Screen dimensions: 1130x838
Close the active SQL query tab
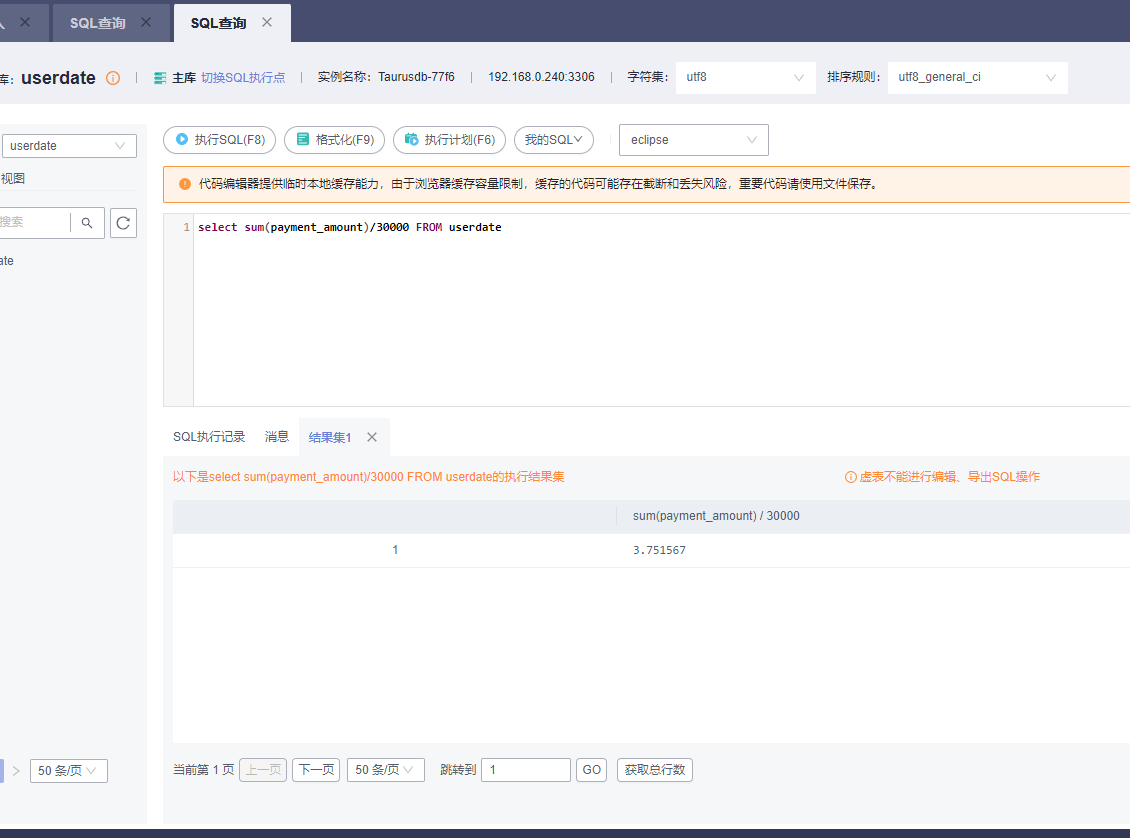(267, 22)
